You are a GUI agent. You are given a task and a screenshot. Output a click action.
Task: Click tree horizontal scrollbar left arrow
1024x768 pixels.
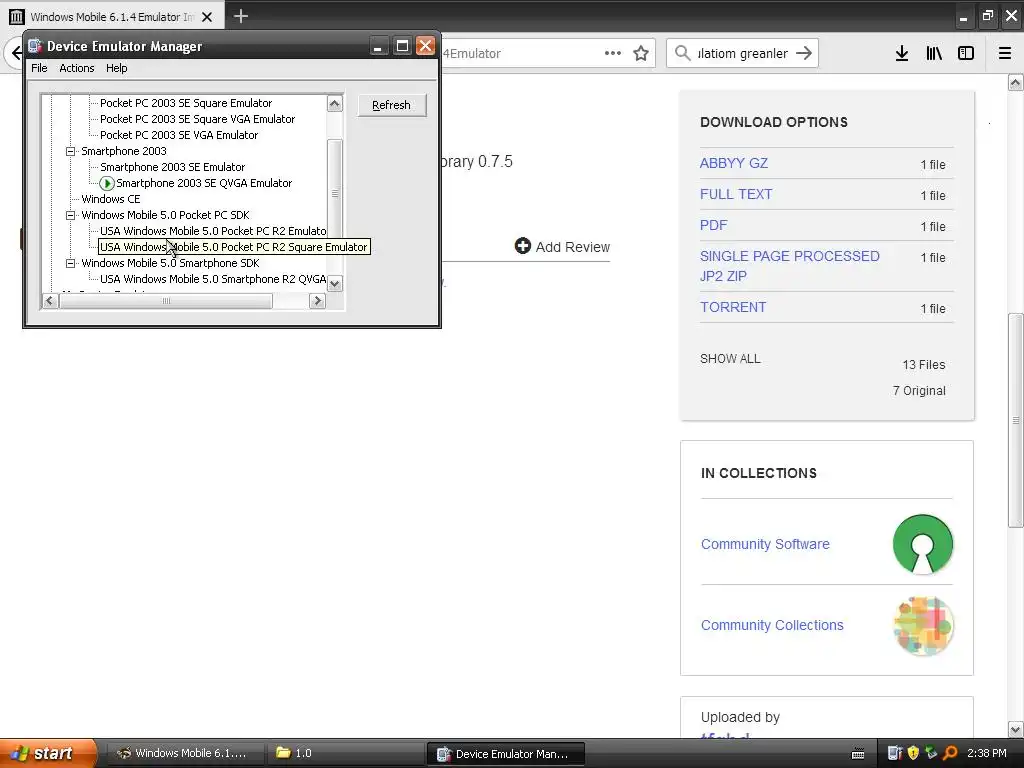(50, 301)
